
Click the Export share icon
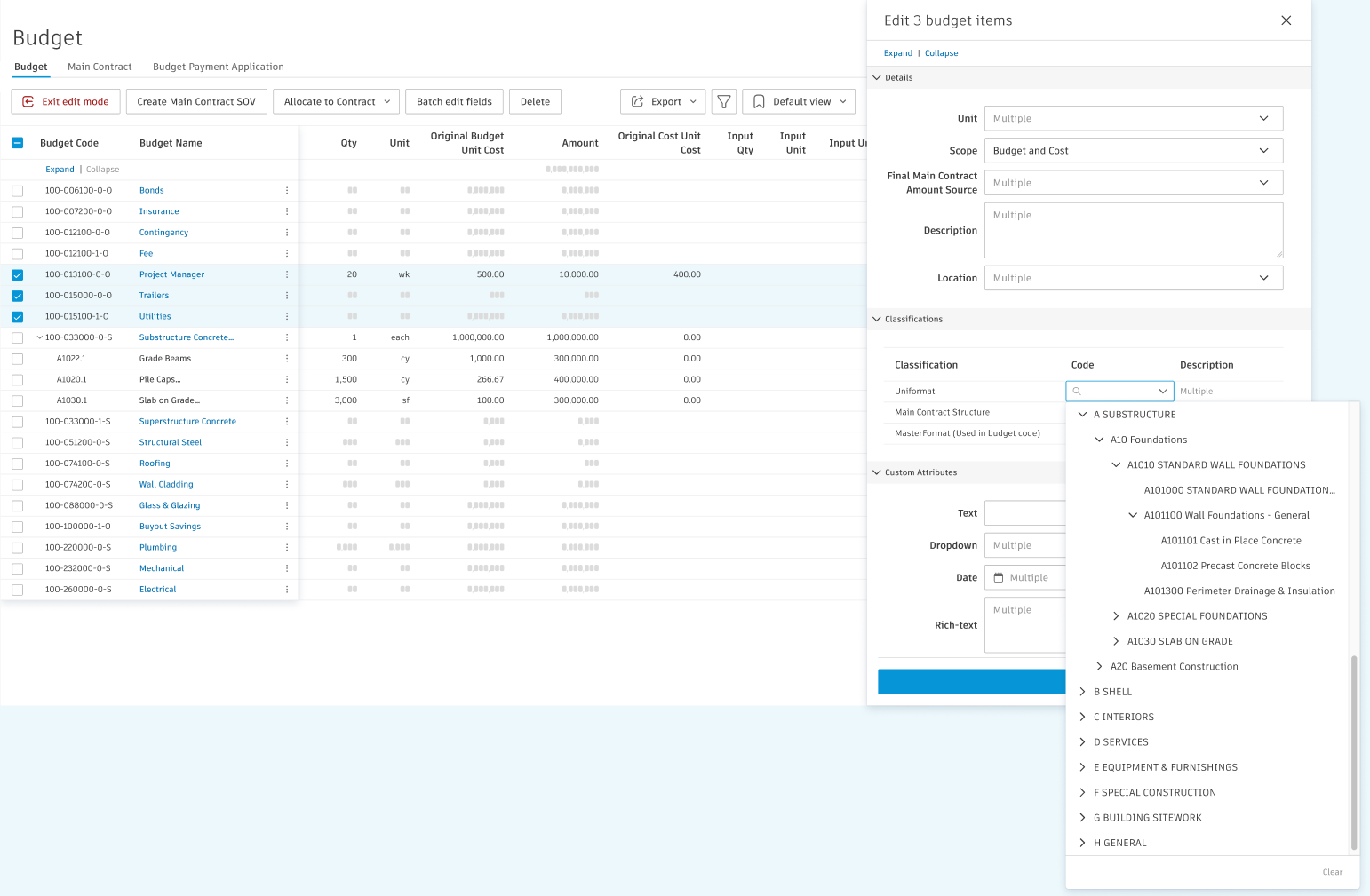point(637,102)
